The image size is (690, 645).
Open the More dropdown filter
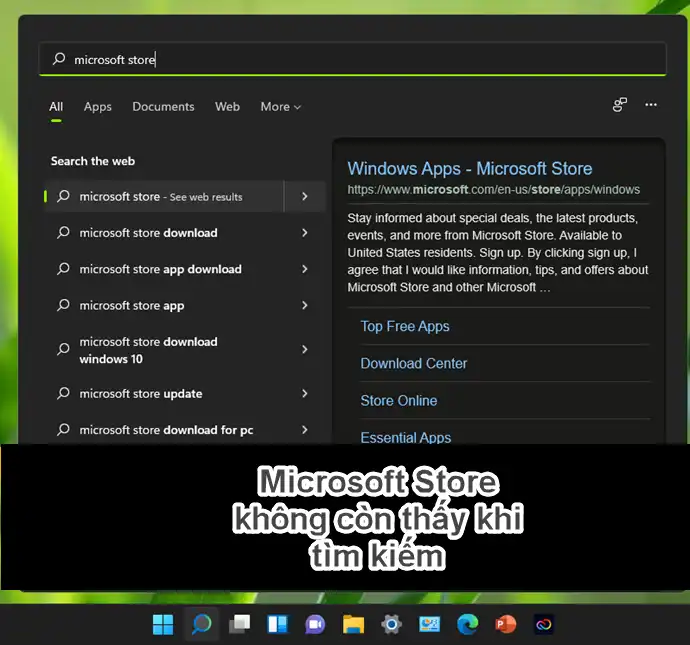[x=281, y=106]
